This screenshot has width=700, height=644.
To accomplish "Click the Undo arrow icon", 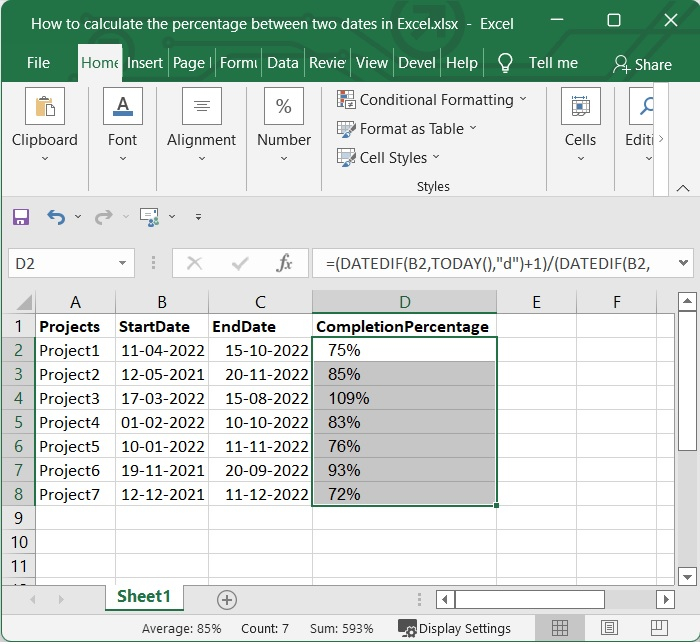I will (55, 217).
